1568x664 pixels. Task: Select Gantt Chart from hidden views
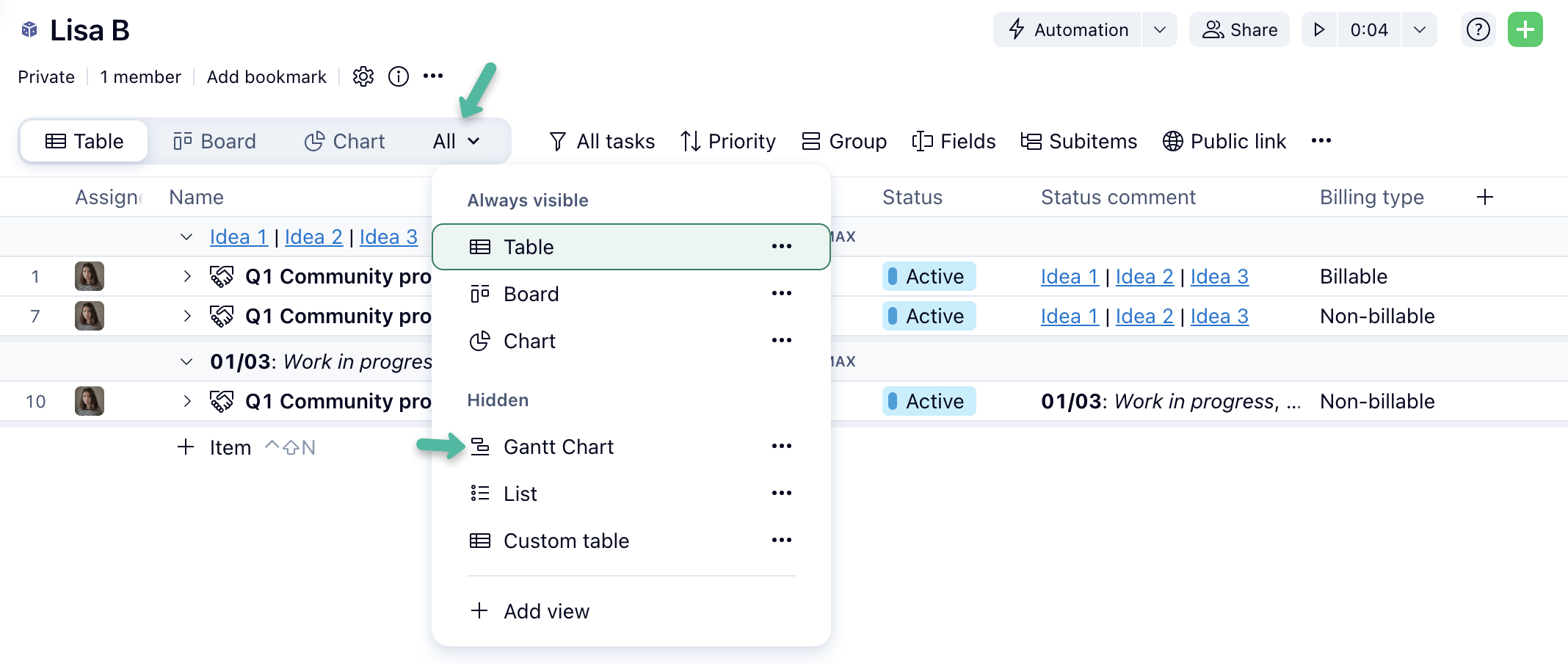558,447
